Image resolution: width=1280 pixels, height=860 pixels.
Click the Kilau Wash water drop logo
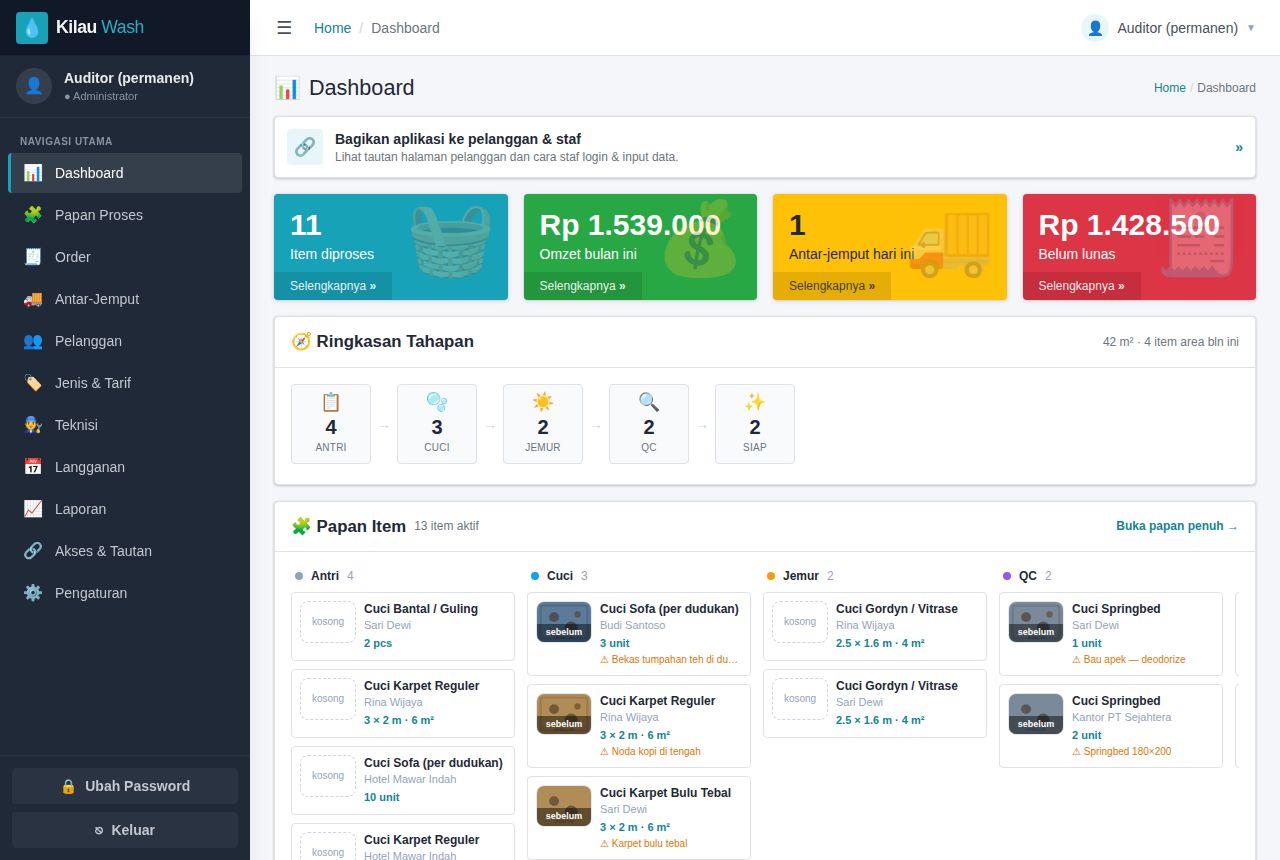(x=32, y=28)
